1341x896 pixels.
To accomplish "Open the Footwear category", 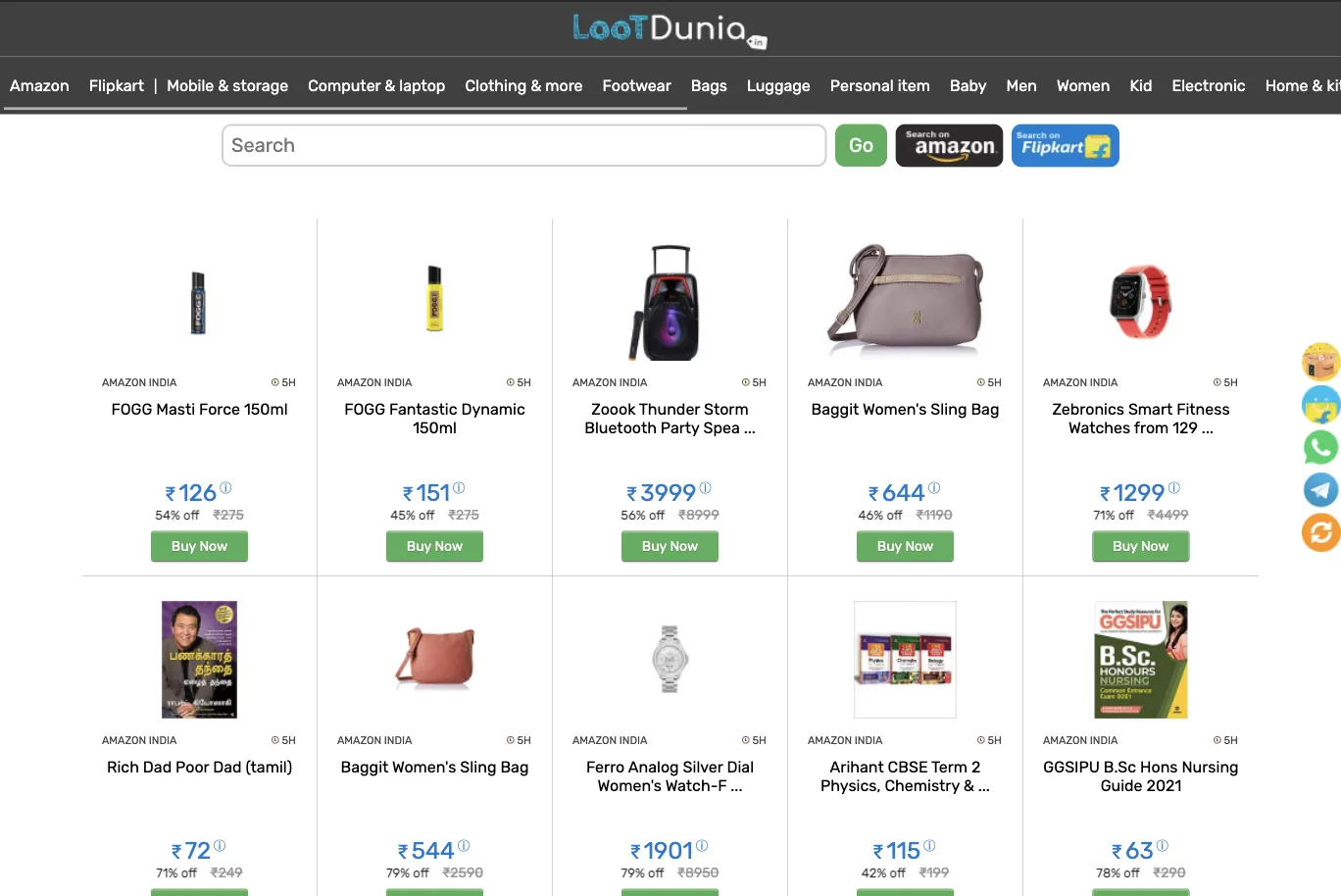I will tap(636, 86).
